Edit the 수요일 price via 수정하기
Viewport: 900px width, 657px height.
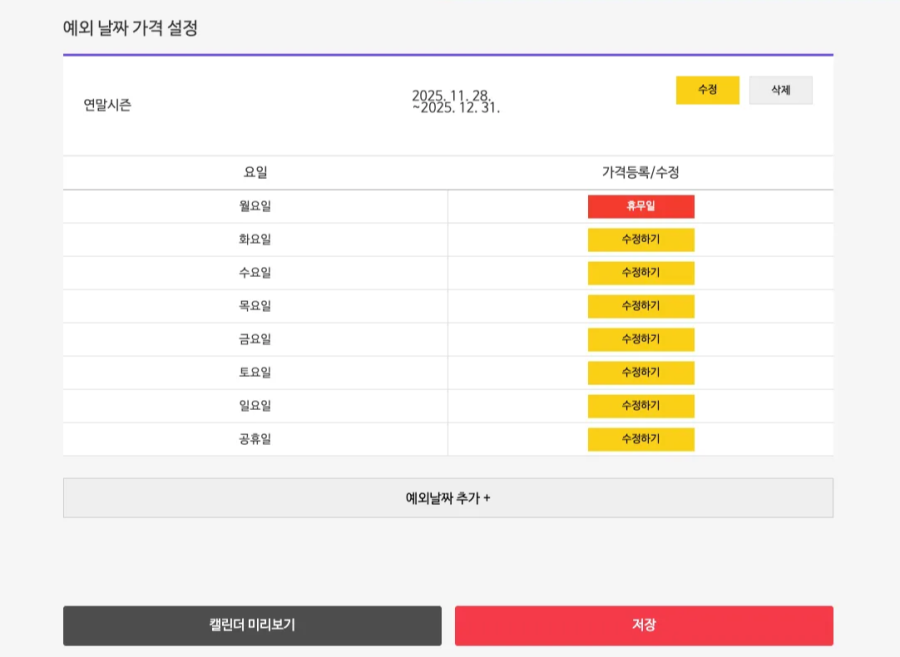click(x=640, y=273)
